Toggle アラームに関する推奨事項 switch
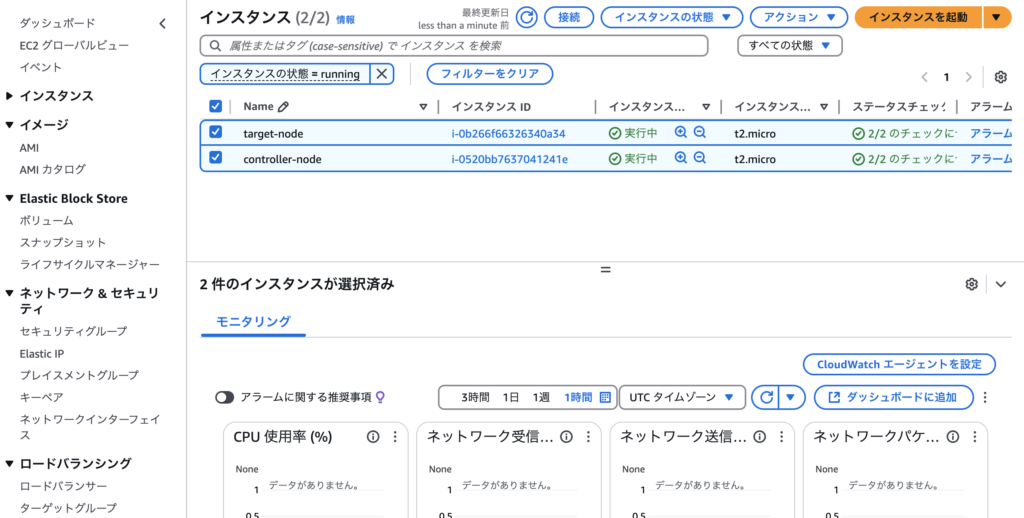Screen dimensions: 1024x518 (225, 398)
